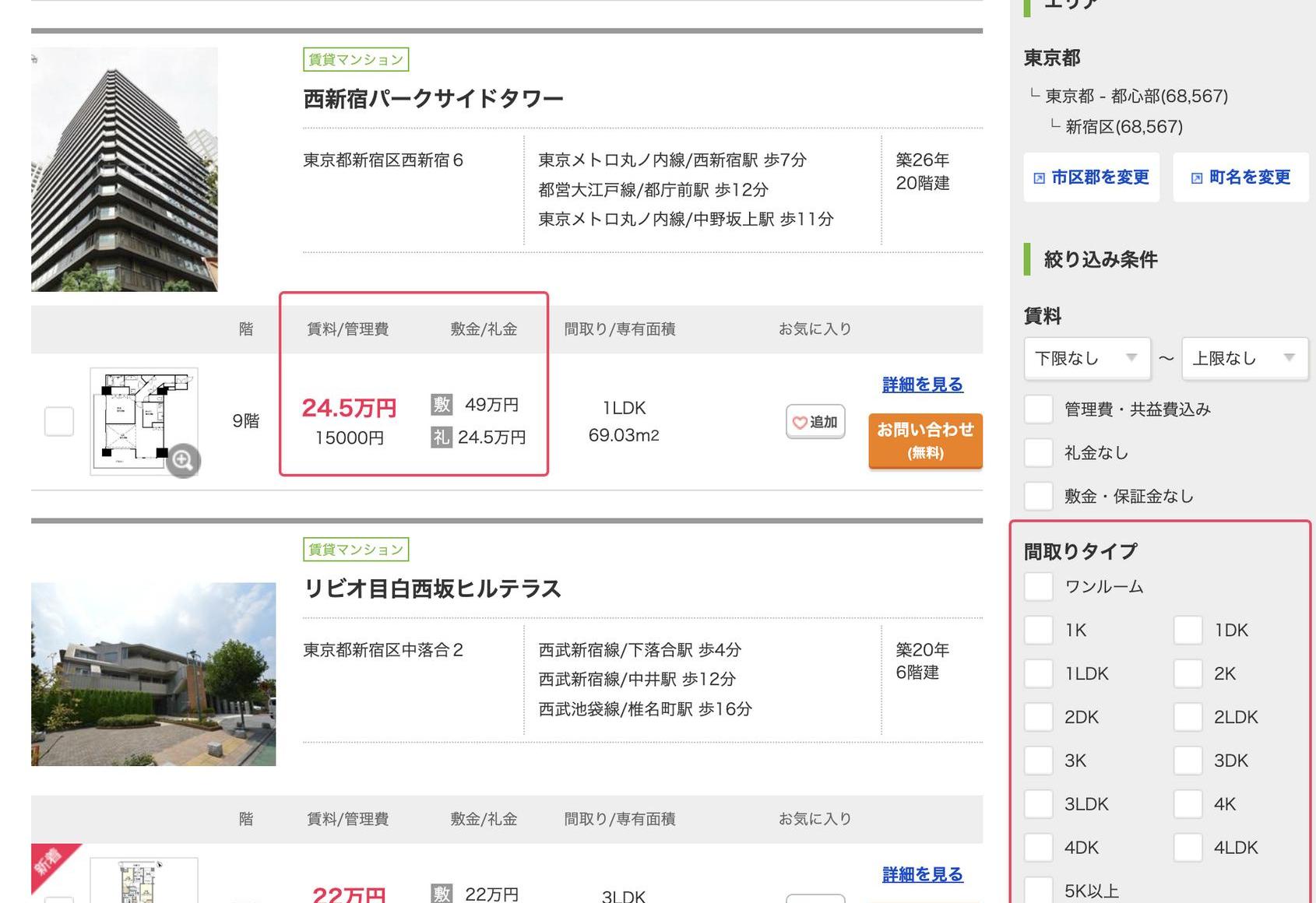Click 敷 badge beside 22万円 listing
This screenshot has width=1316, height=903.
442,894
